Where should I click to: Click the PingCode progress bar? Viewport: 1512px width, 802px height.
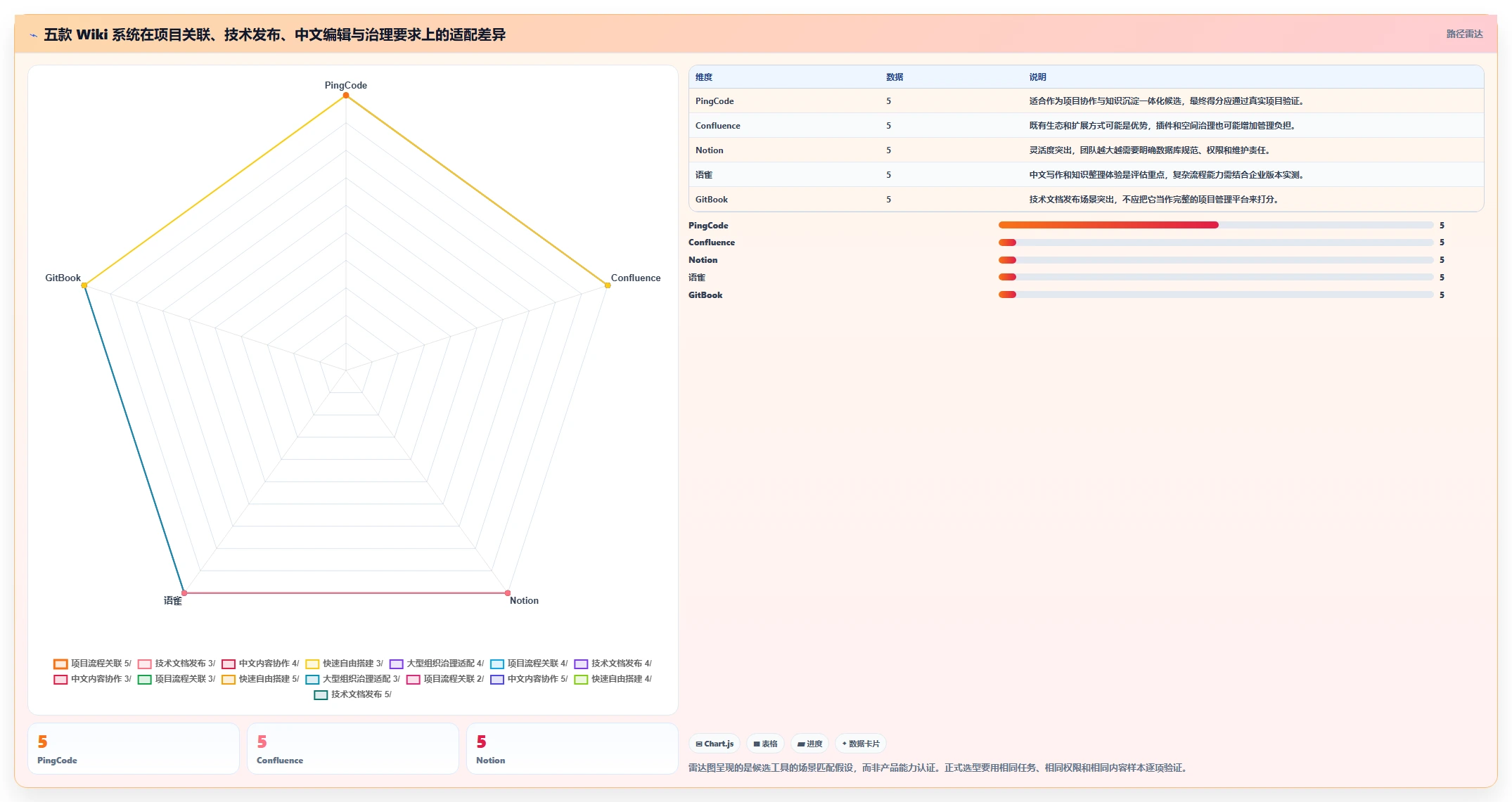[1216, 225]
